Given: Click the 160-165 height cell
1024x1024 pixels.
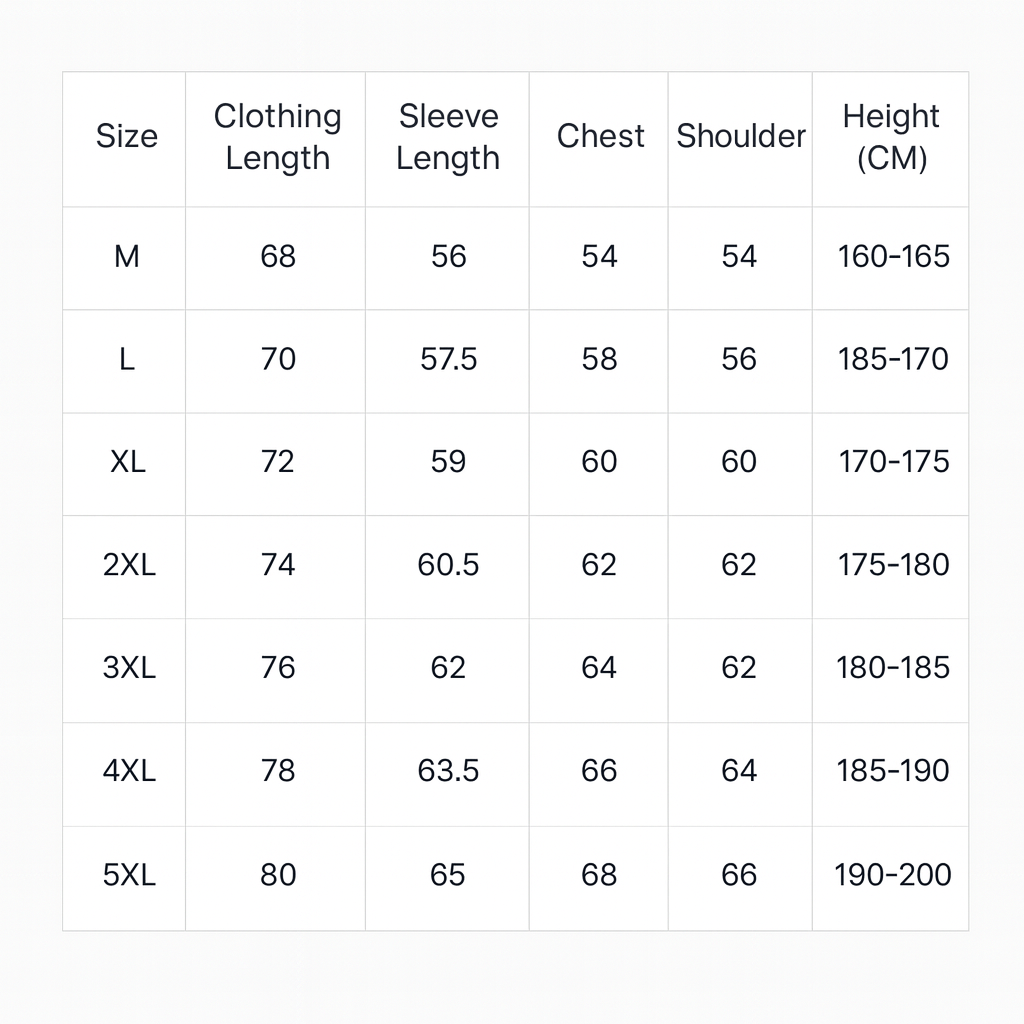Looking at the screenshot, I should pyautogui.click(x=893, y=257).
